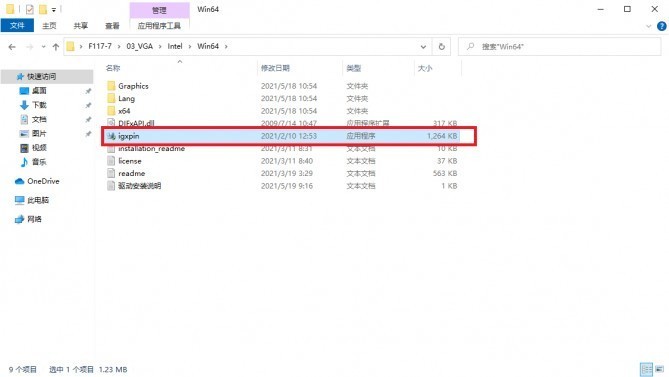Select the Lang folder icon
Image resolution: width=669 pixels, height=377 pixels.
(111, 98)
